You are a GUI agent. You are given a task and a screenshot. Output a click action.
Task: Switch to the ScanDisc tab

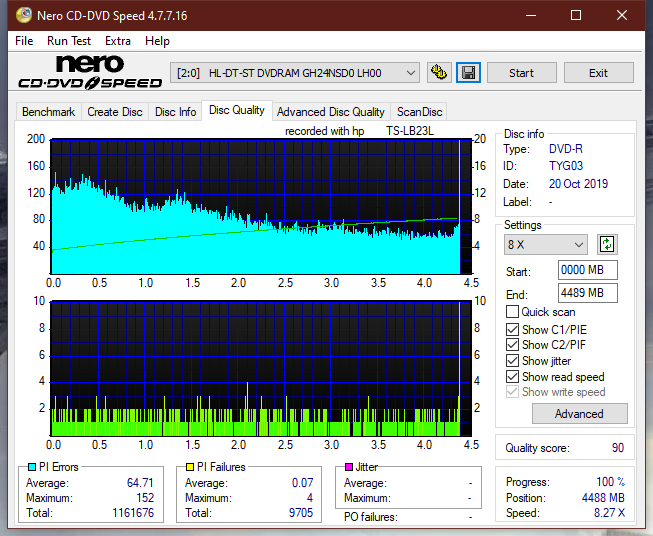[419, 112]
